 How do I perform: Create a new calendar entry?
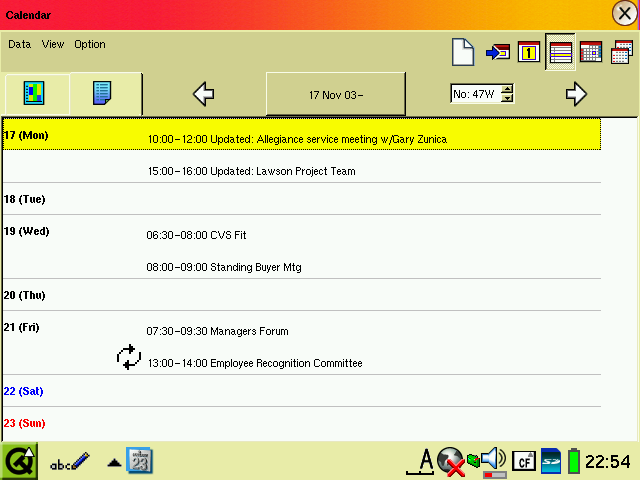pos(463,52)
